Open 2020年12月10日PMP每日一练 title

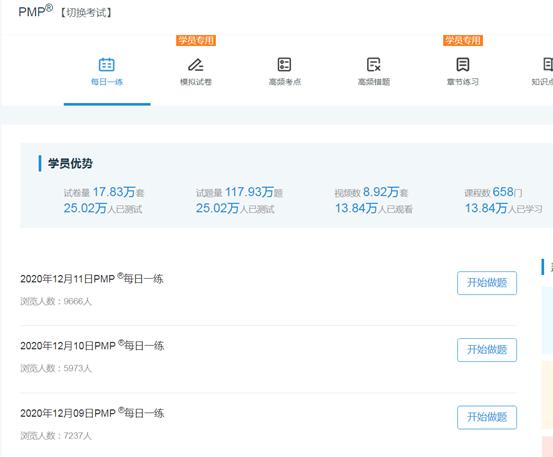pyautogui.click(x=92, y=346)
